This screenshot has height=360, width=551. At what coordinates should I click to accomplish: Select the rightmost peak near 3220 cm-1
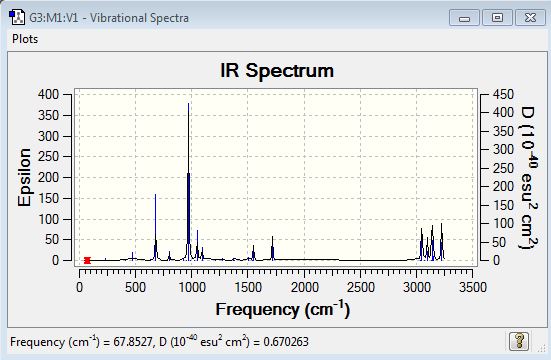pyautogui.click(x=442, y=242)
